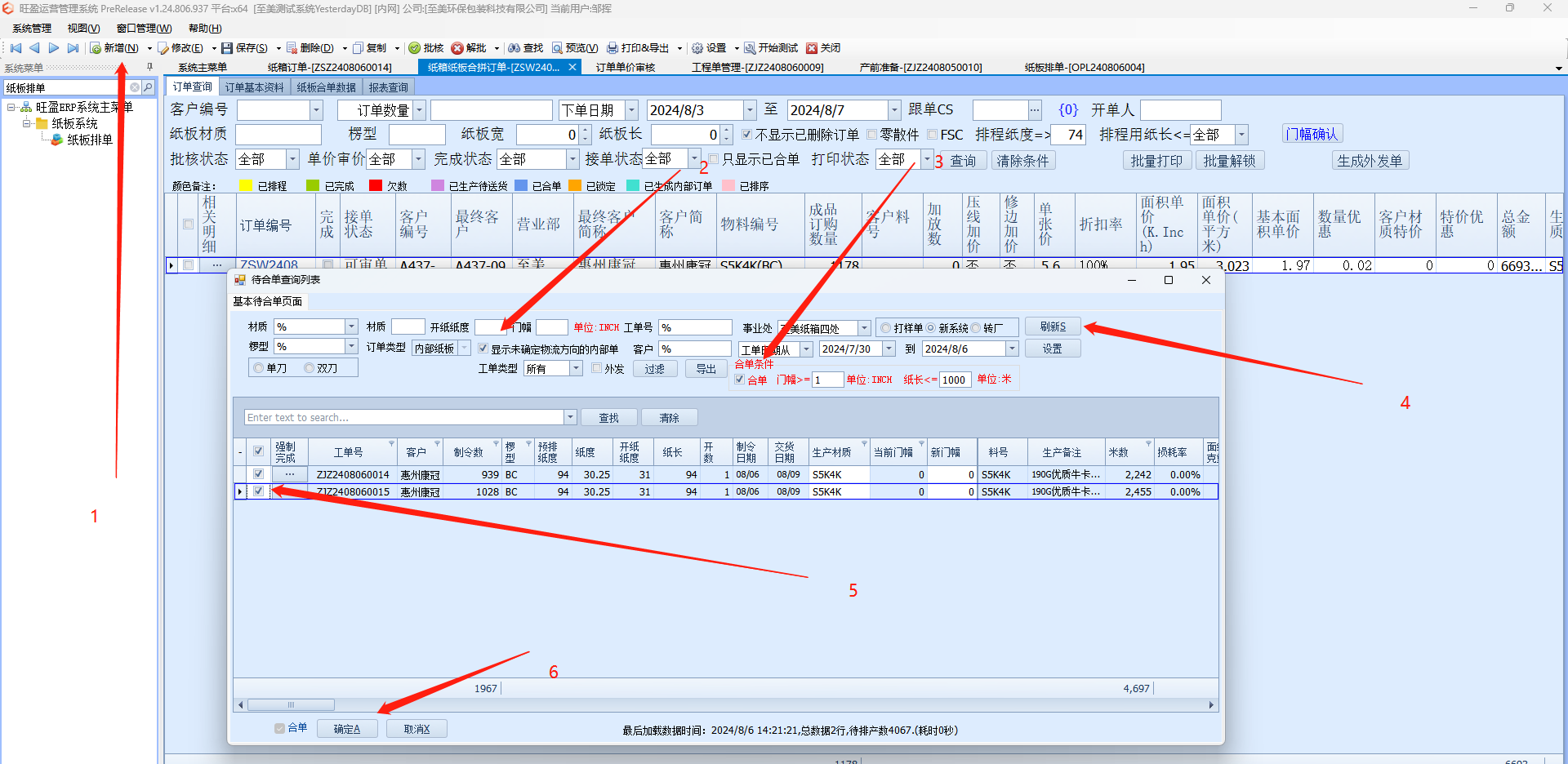
Task: Open 窗口管理(W) menu
Action: pos(144,28)
